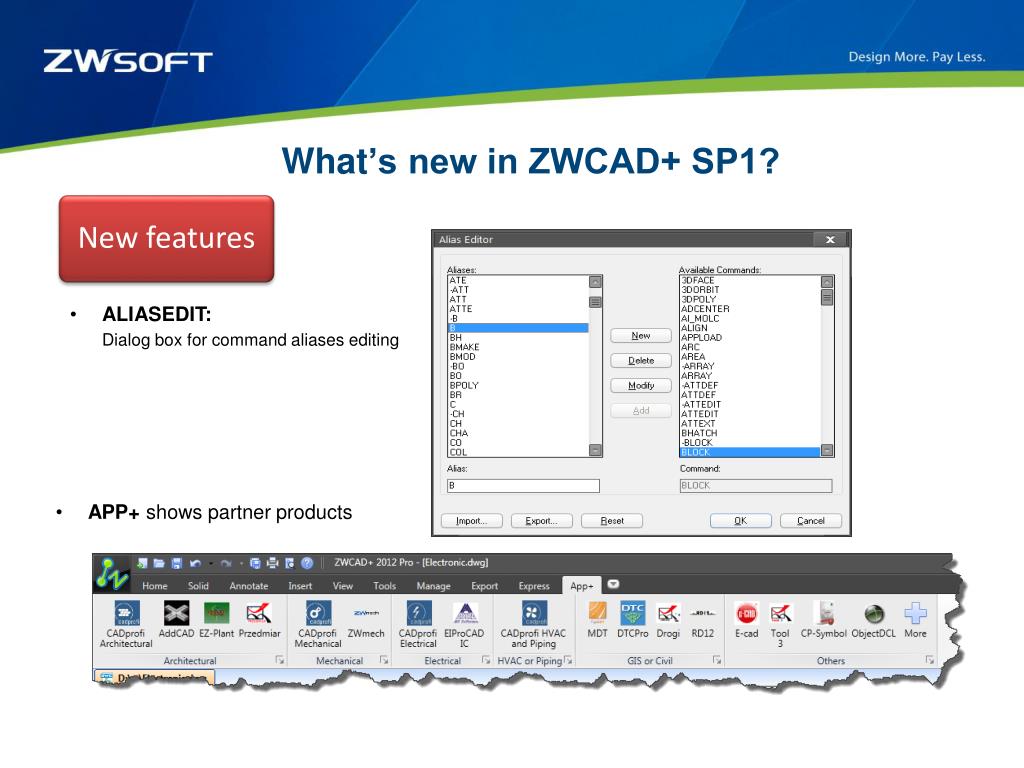The width and height of the screenshot is (1024, 768).
Task: Click the Available Commands scrollbar up arrow
Action: coord(827,281)
